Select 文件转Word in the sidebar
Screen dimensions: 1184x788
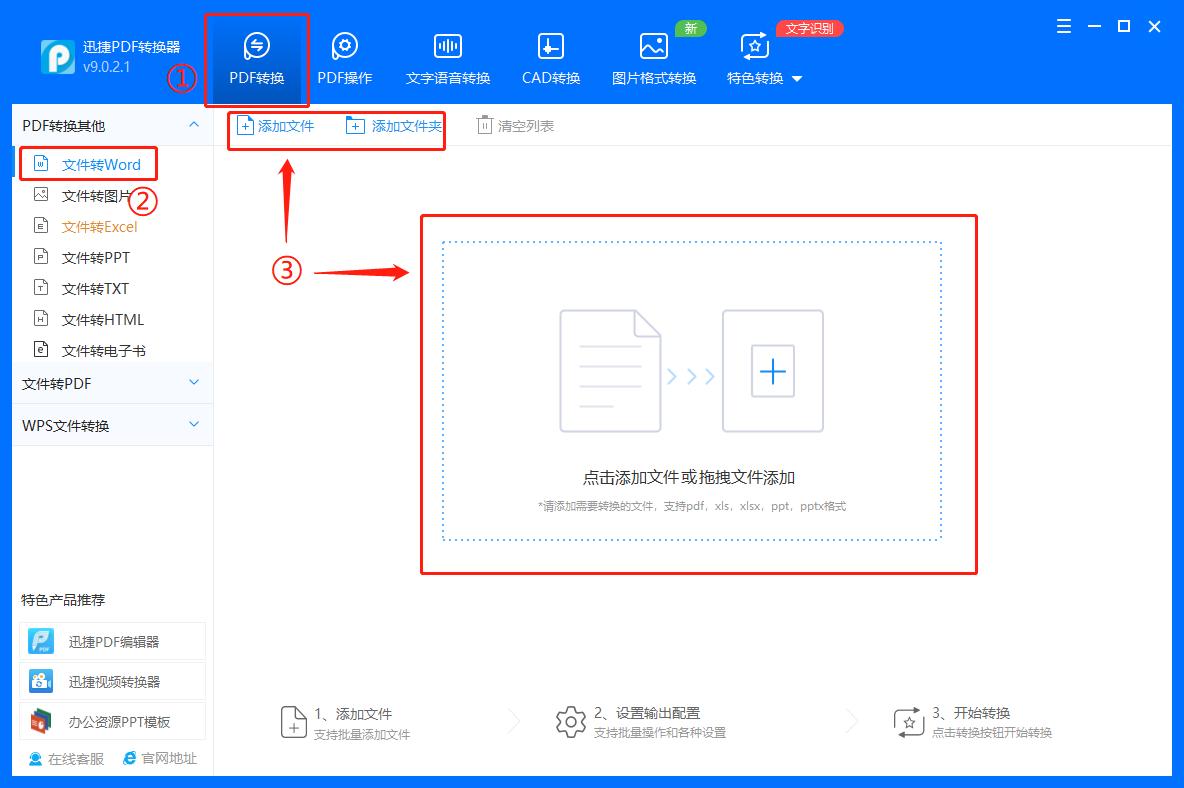coord(94,163)
